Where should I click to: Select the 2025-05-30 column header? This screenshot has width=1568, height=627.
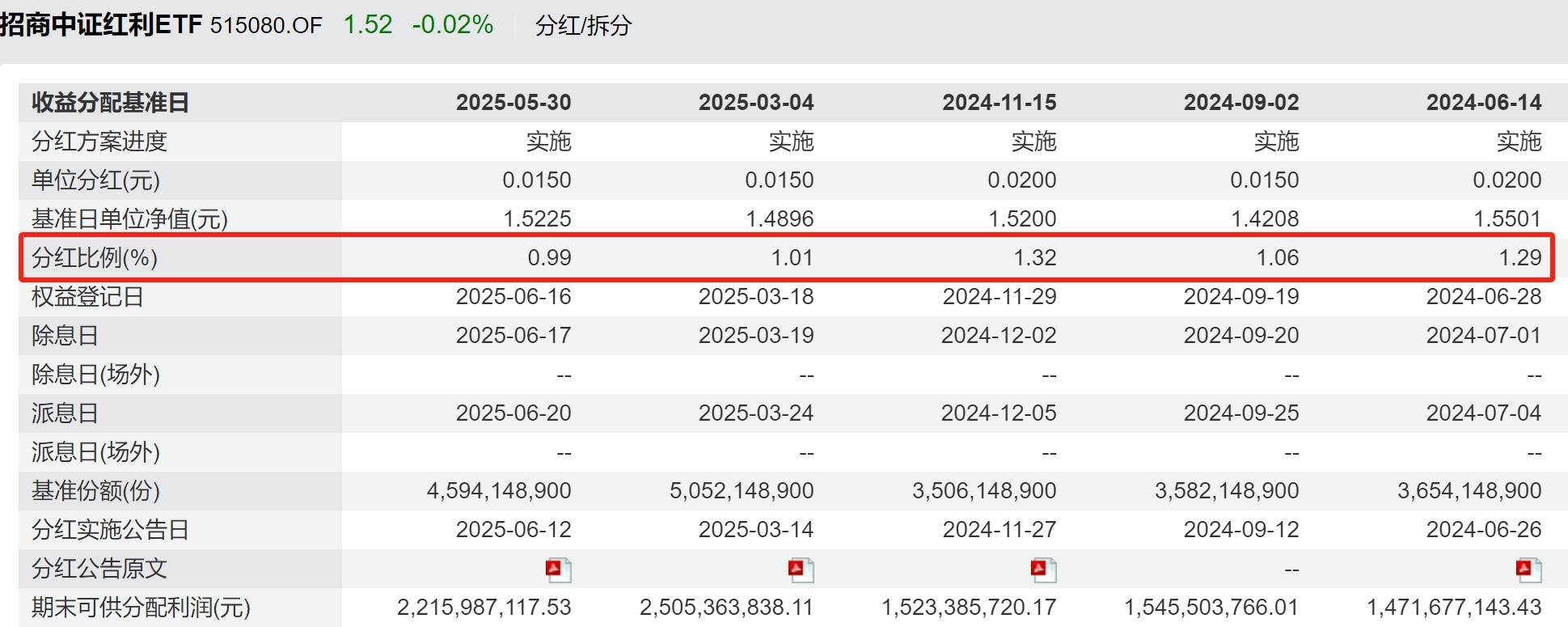tap(514, 103)
